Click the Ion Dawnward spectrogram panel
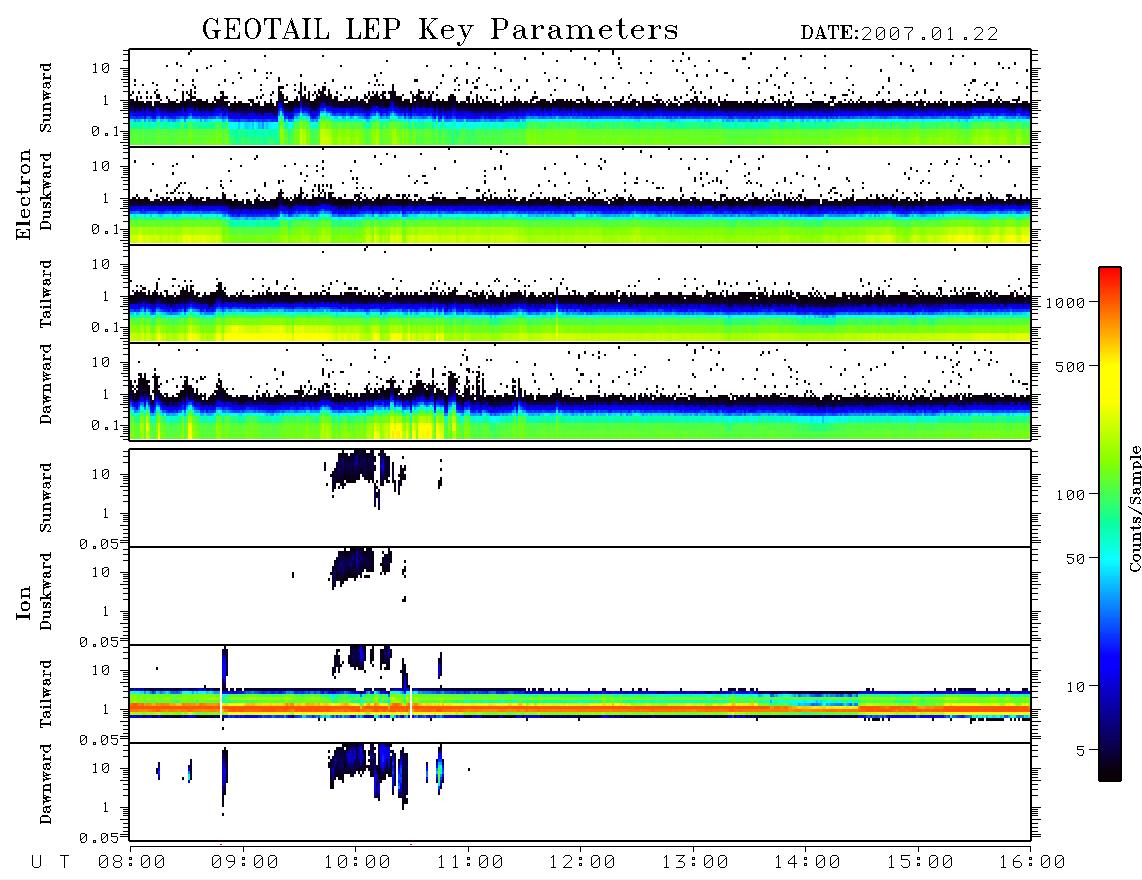The height and width of the screenshot is (880, 1142). click(x=580, y=792)
